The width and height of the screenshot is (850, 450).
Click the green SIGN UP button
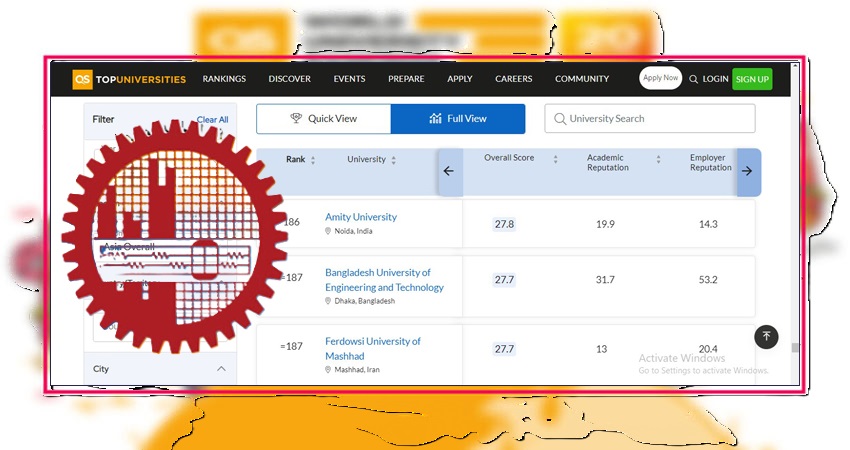[x=752, y=79]
